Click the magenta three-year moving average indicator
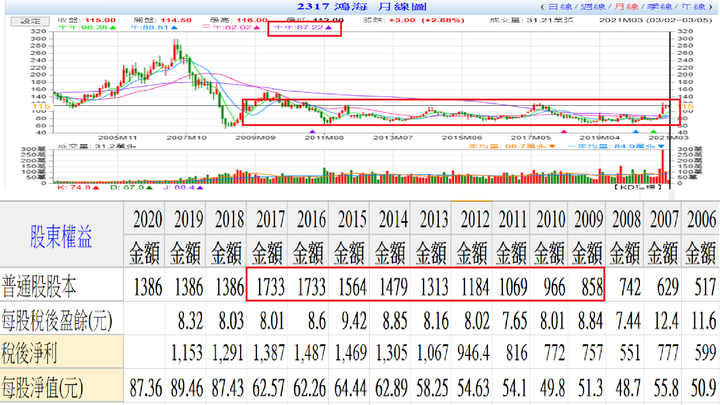This screenshot has height=405, width=720. tap(231, 28)
